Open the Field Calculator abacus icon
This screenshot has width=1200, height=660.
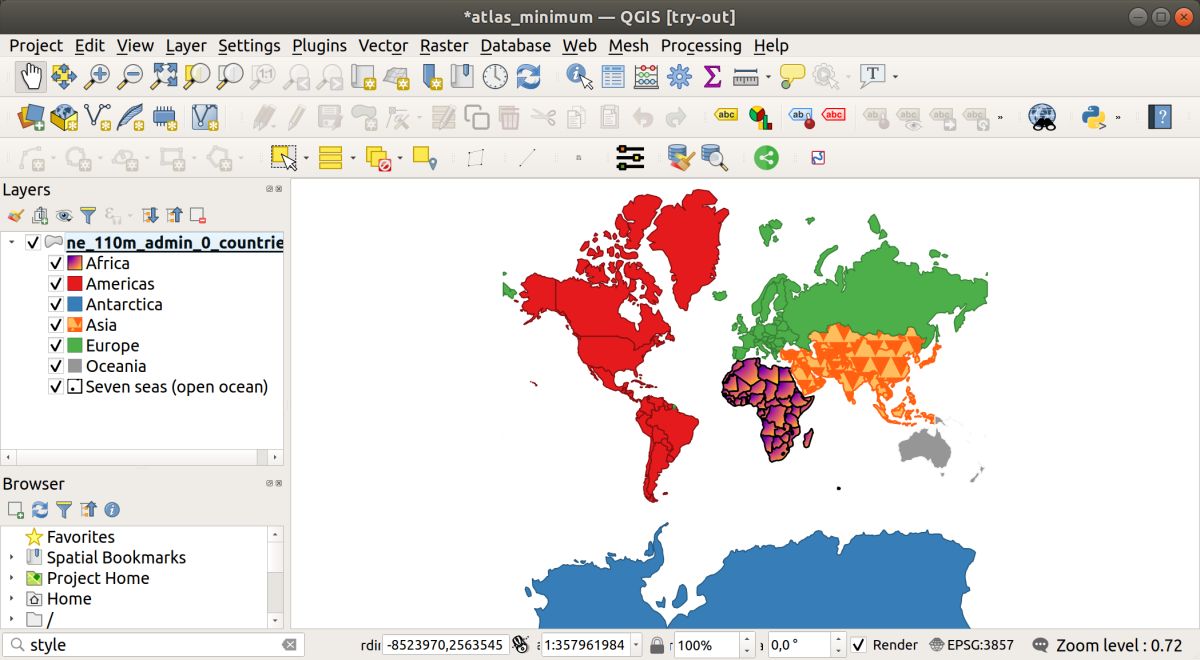point(646,75)
